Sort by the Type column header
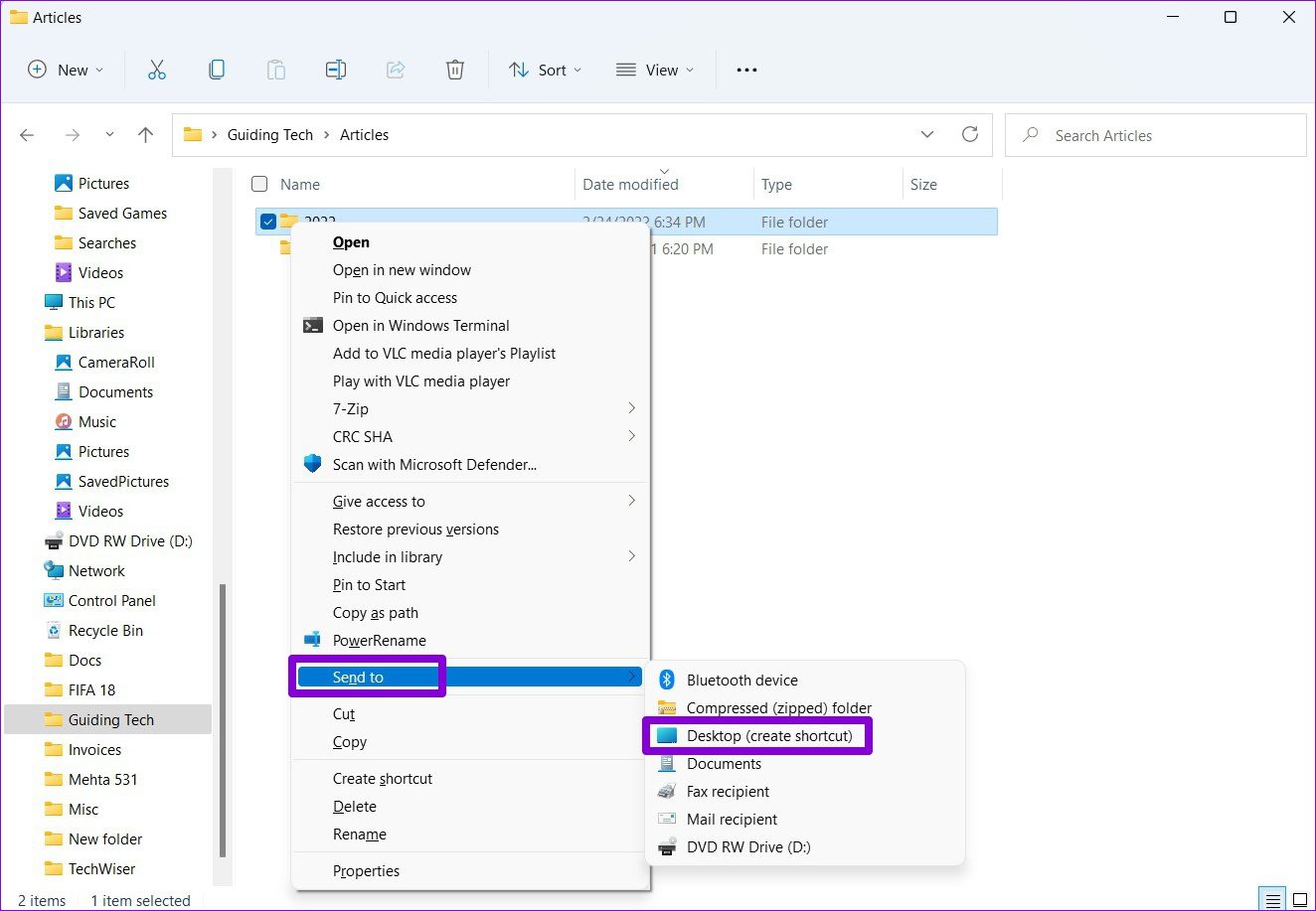Viewport: 1316px width, 911px height. (x=828, y=184)
